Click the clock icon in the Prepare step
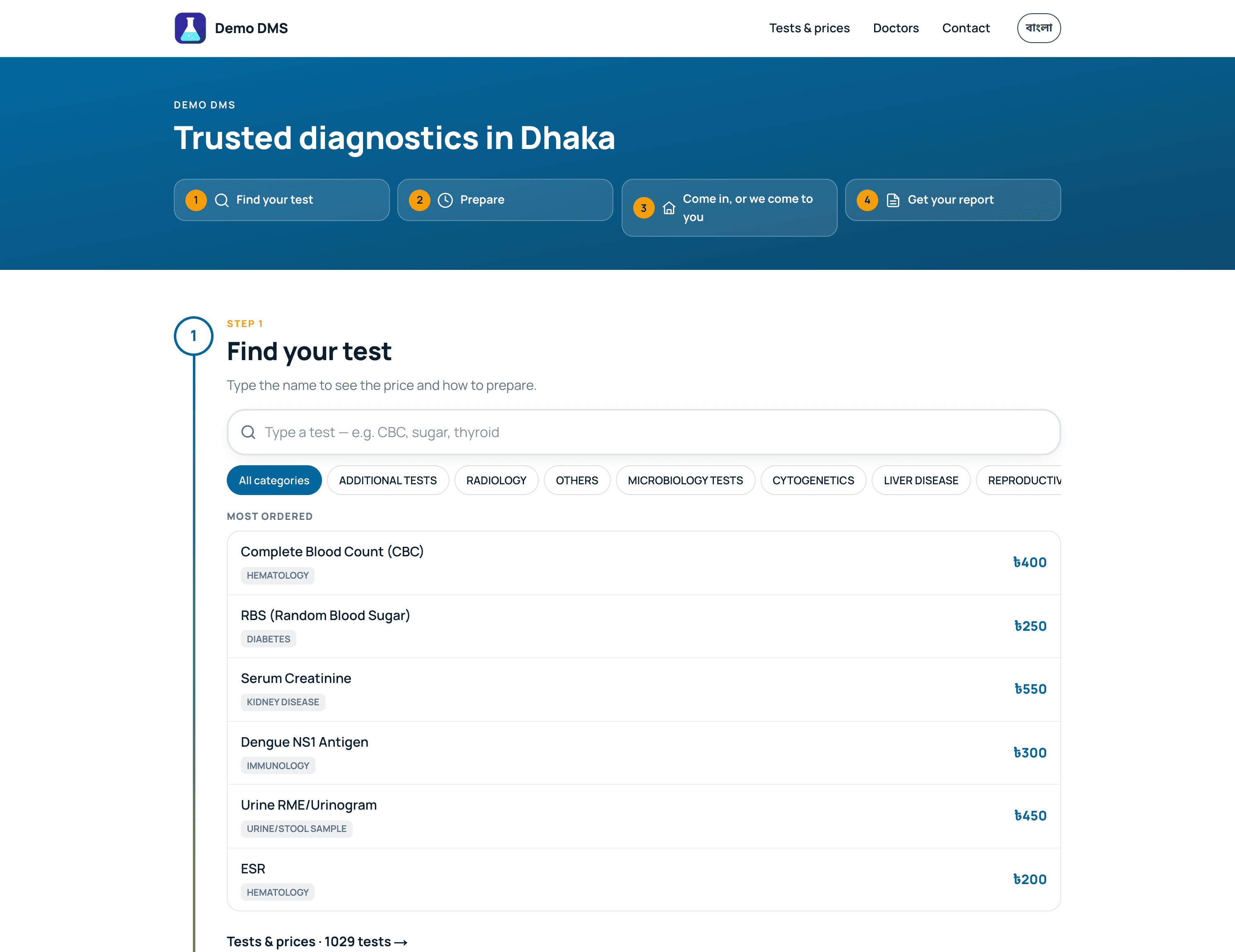This screenshot has height=952, width=1235. coord(445,200)
